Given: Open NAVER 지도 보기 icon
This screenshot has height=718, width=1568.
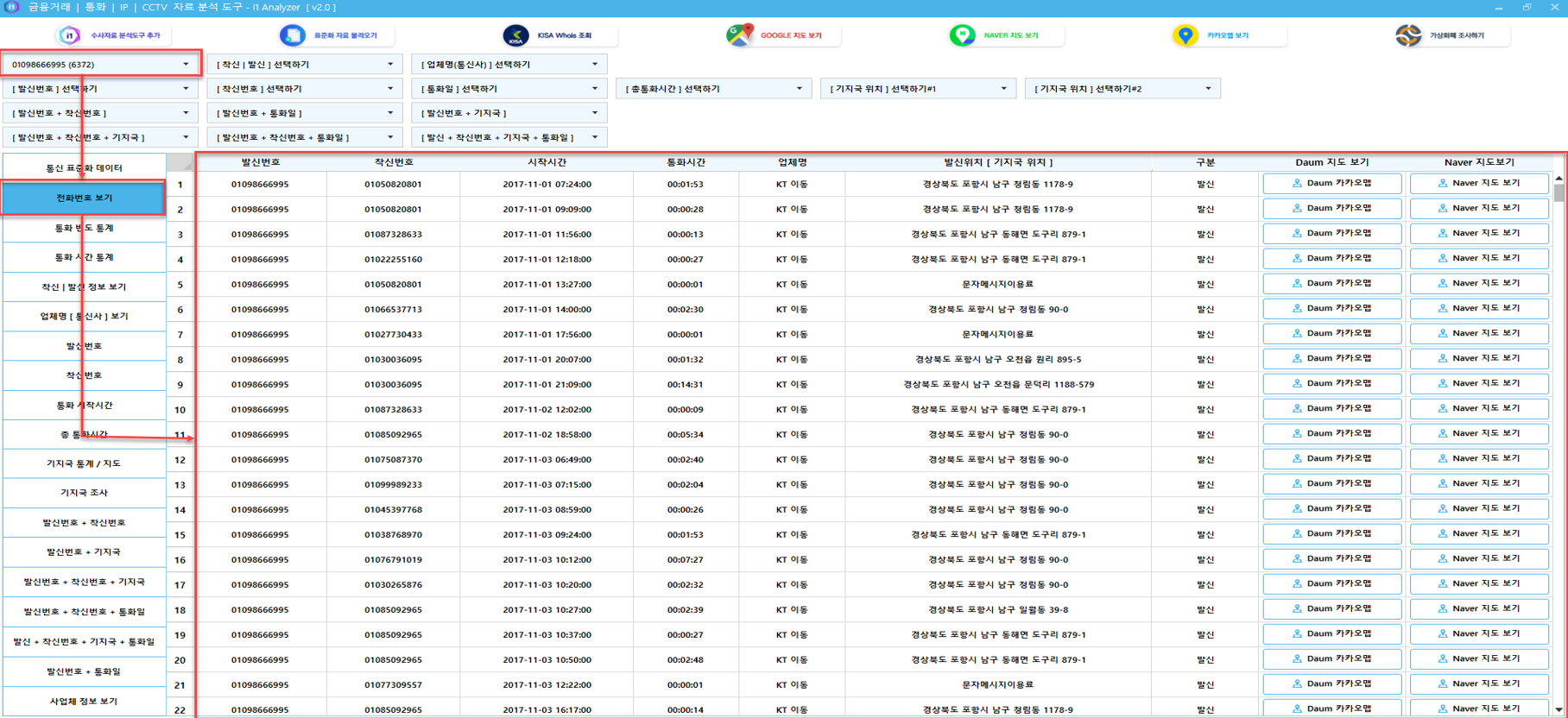Looking at the screenshot, I should 962,35.
